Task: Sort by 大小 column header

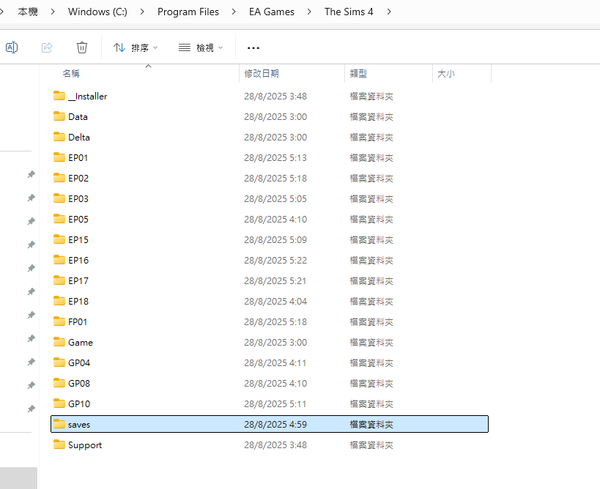Action: click(x=446, y=73)
